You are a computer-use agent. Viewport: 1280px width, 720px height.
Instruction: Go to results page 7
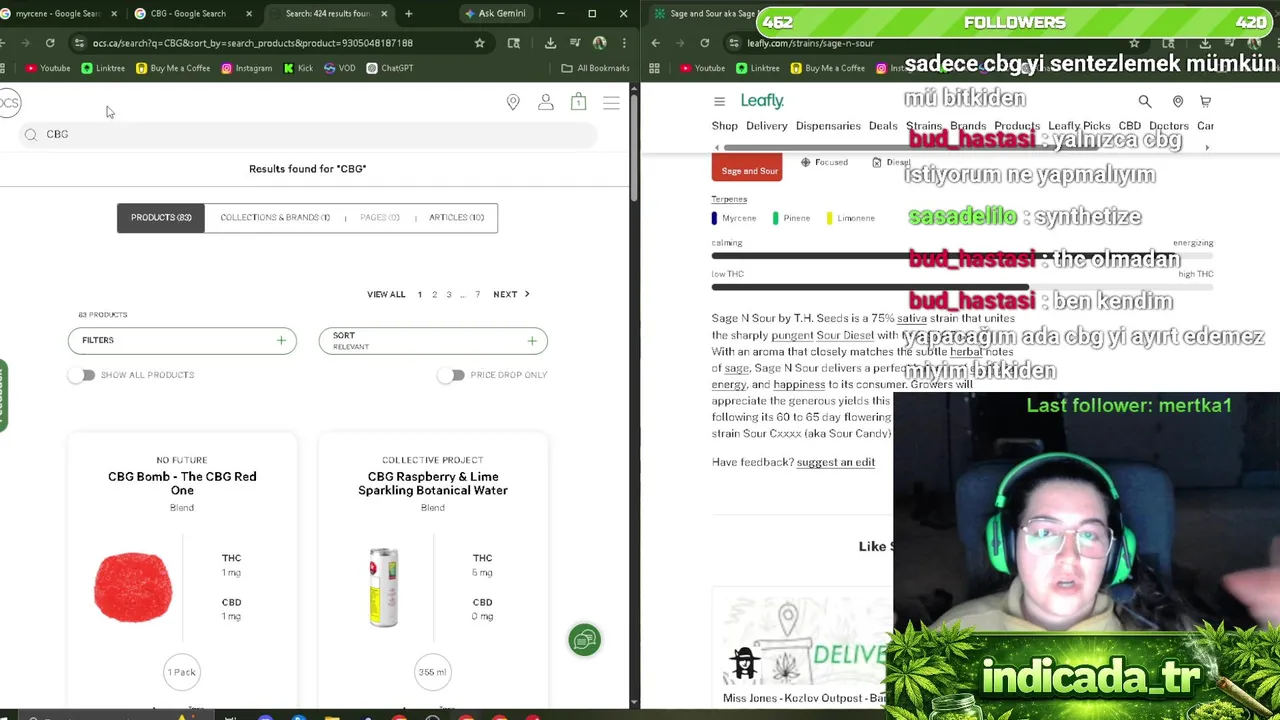click(x=477, y=294)
